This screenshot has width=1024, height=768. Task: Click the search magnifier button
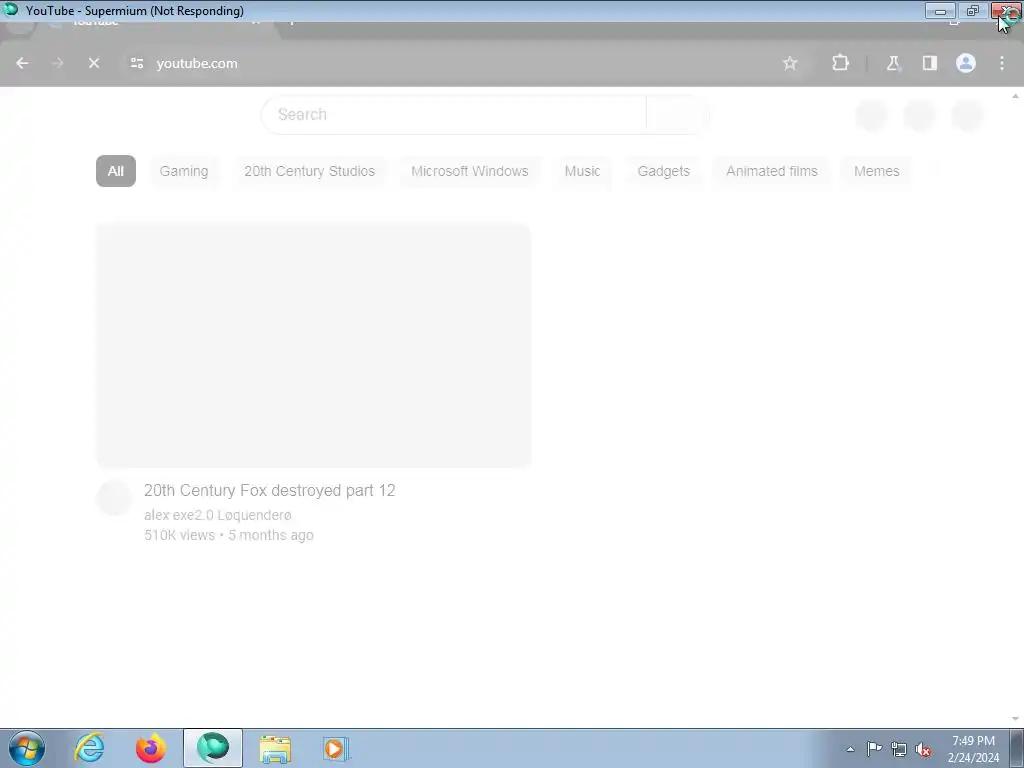click(x=677, y=114)
